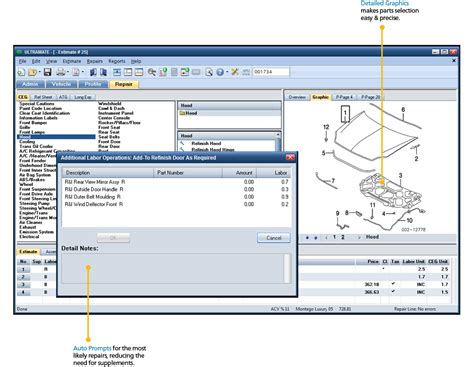This screenshot has height=367, width=474.
Task: Click the yellow crossed tools icon
Action: click(x=235, y=72)
